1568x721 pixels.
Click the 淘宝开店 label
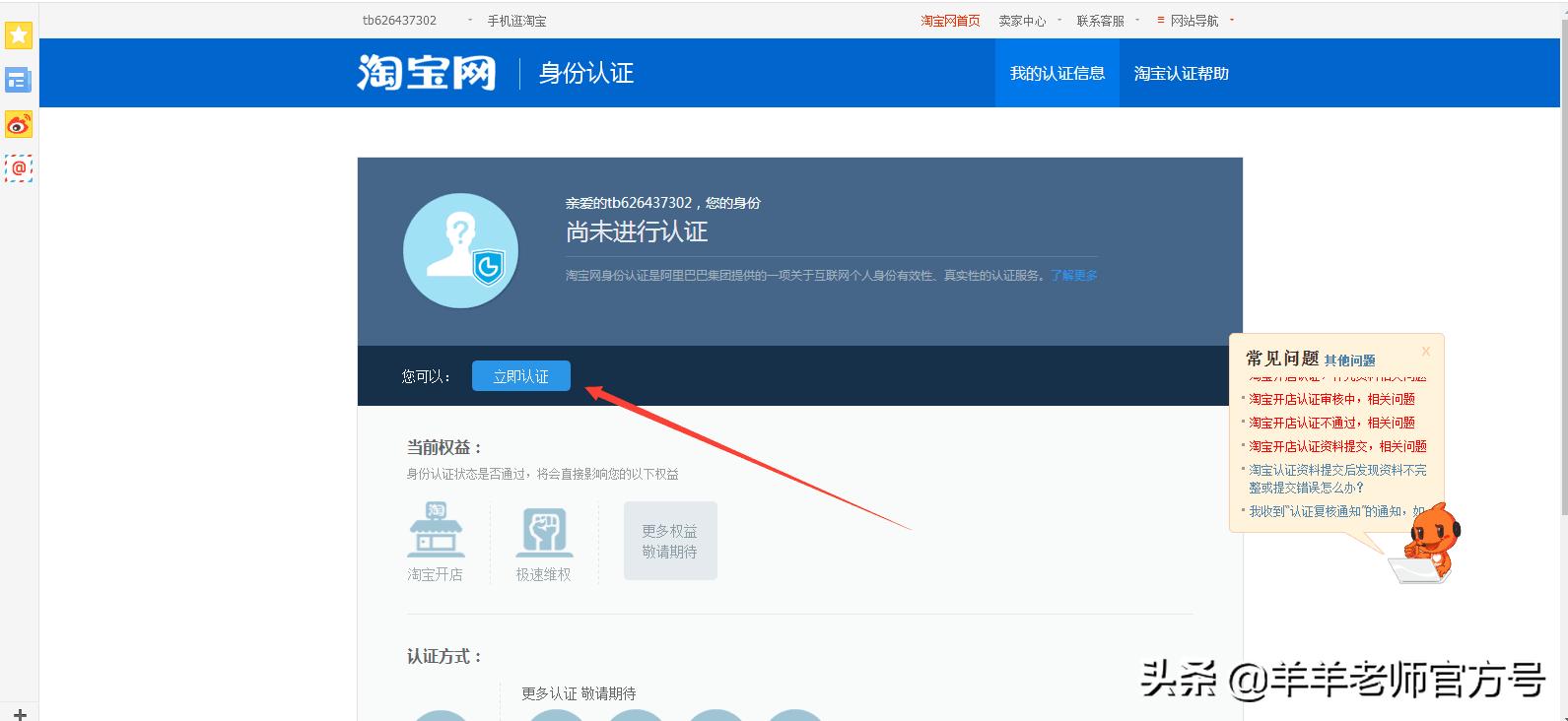click(x=435, y=574)
